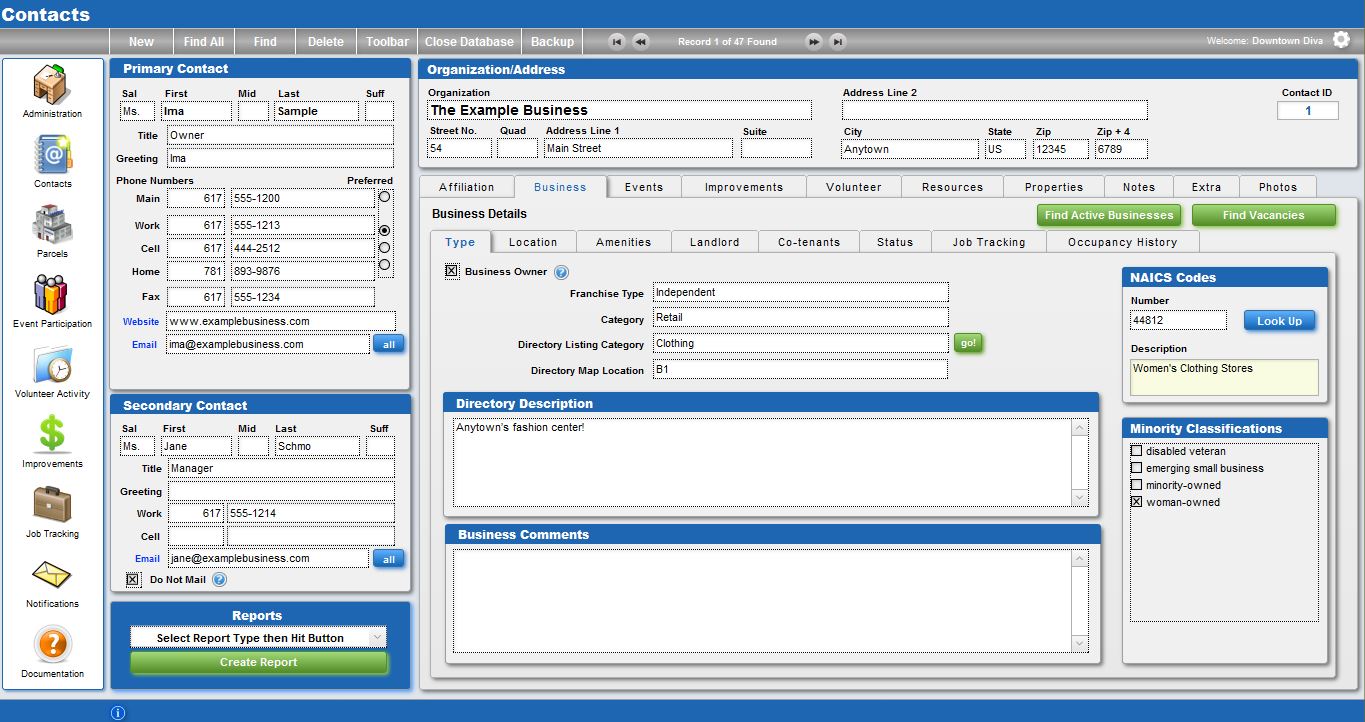
Task: Open Job Tracking briefcase icon
Action: pos(52,505)
